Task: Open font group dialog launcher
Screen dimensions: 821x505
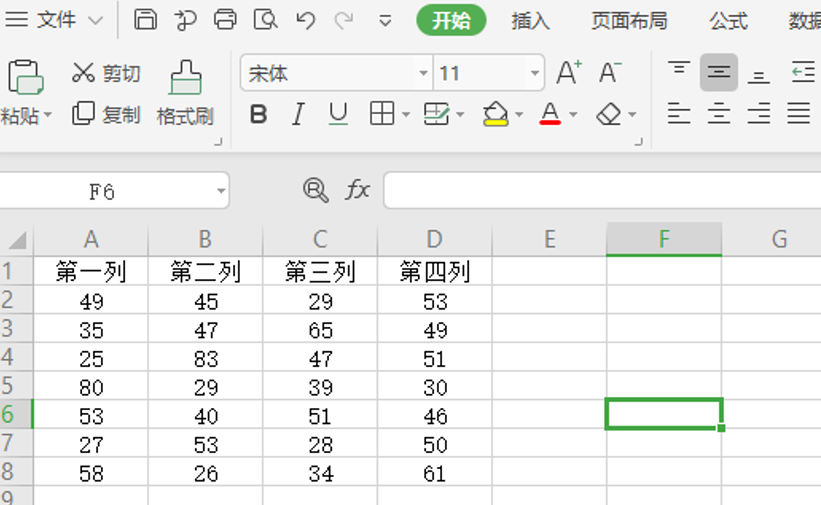Action: tap(638, 141)
